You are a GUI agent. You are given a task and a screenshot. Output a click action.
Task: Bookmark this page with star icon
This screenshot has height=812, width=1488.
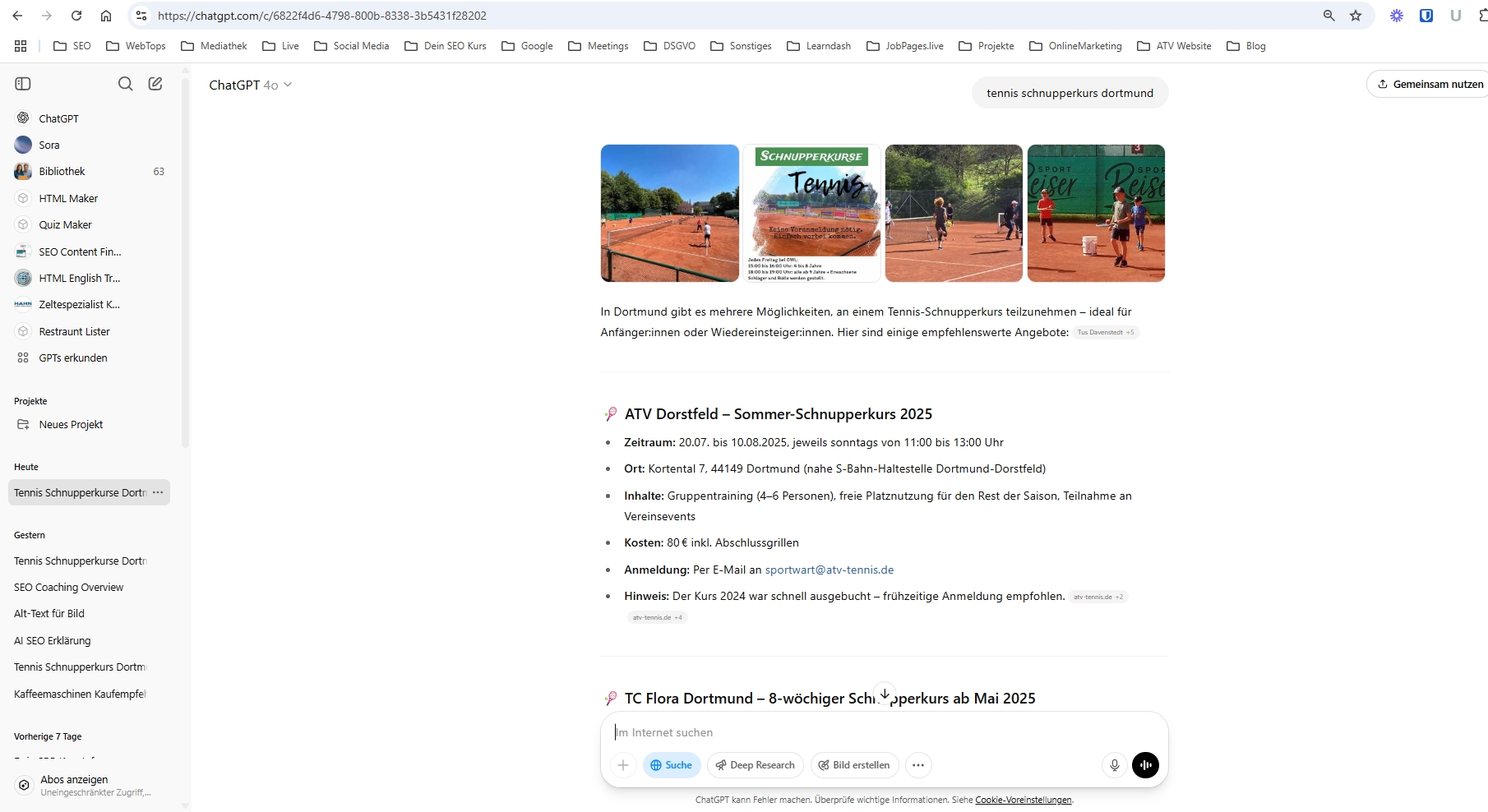(1356, 16)
